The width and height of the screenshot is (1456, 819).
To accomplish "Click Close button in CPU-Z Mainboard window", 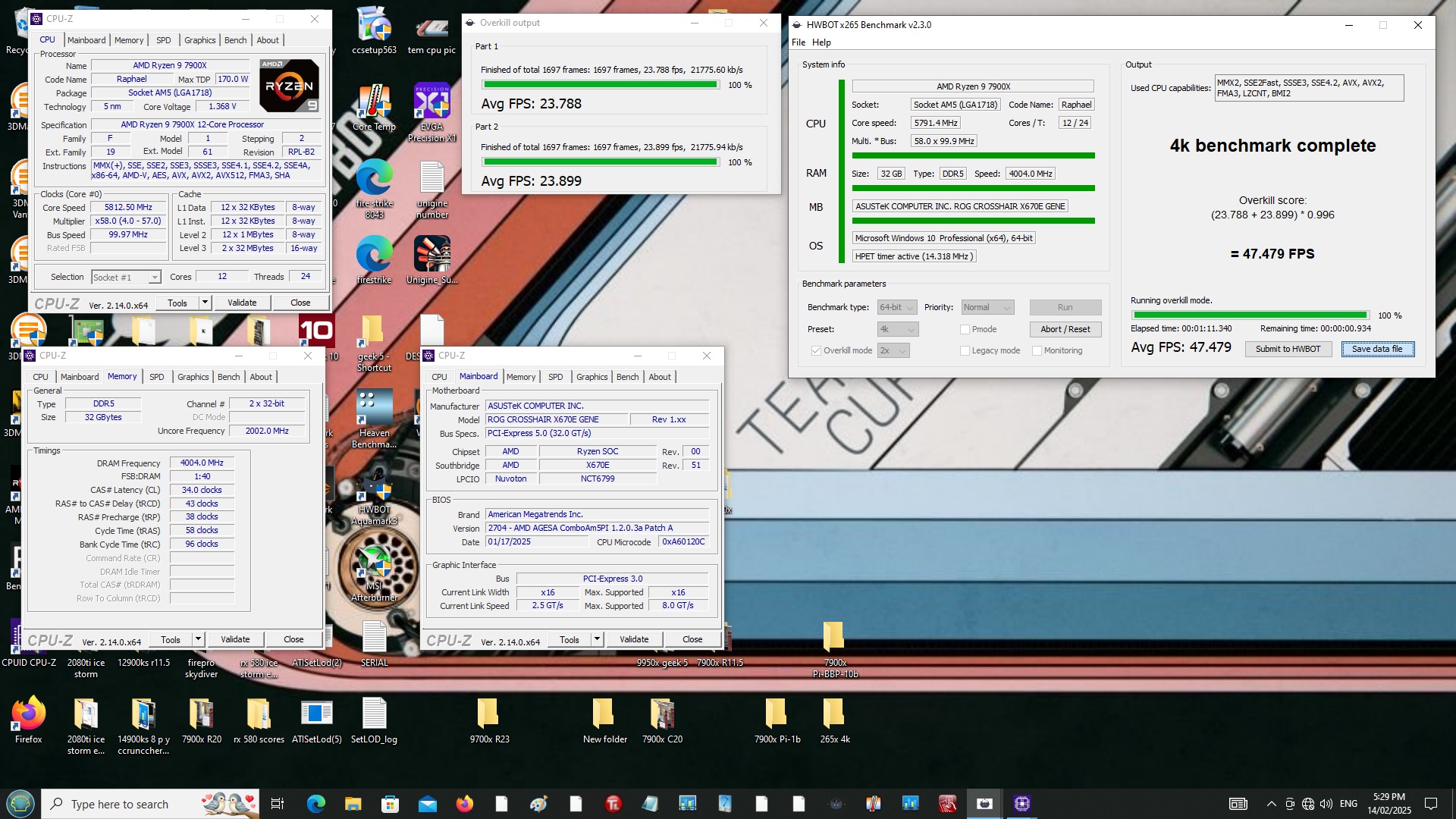I will click(x=692, y=639).
